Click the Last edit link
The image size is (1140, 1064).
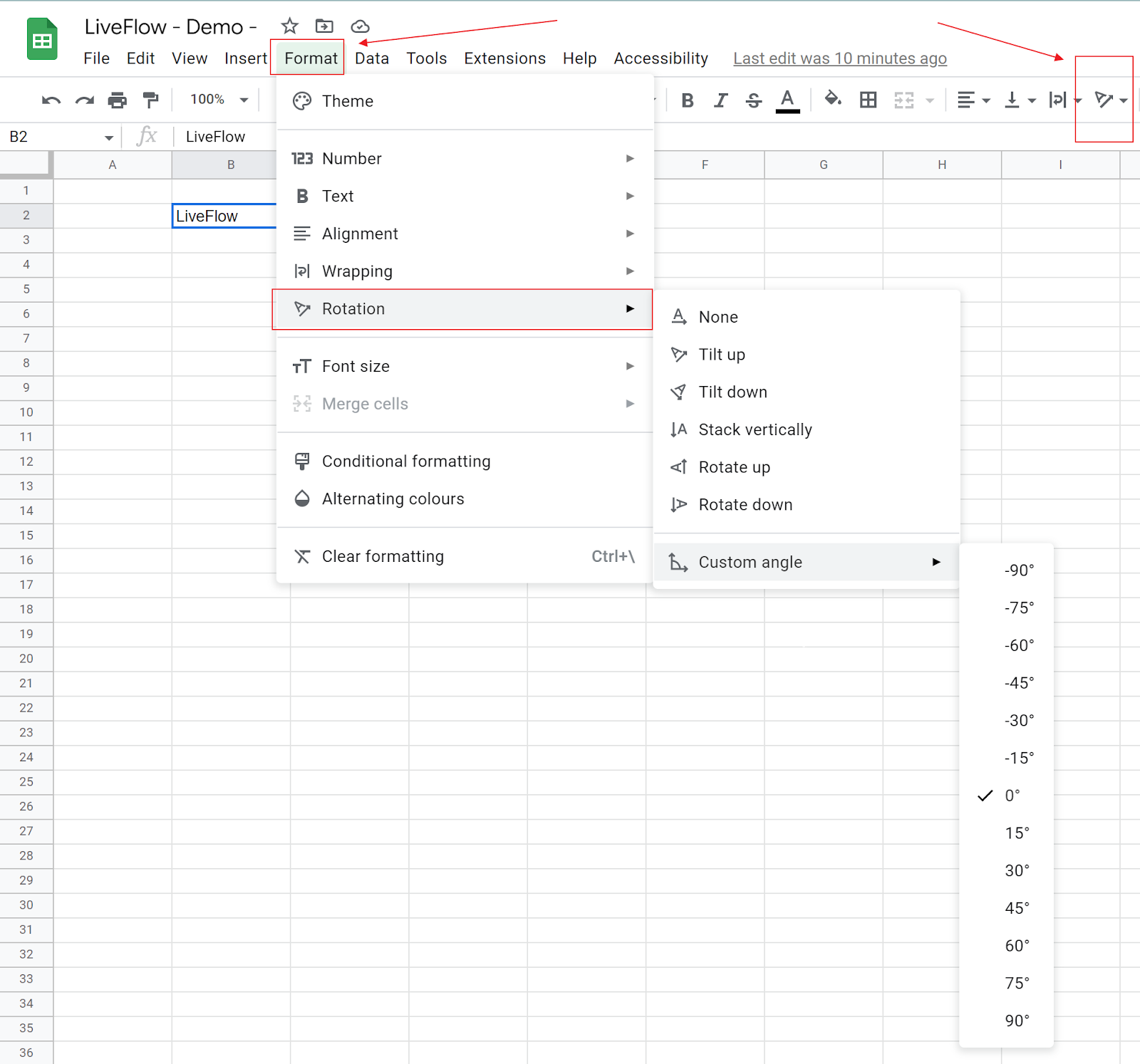pyautogui.click(x=839, y=58)
